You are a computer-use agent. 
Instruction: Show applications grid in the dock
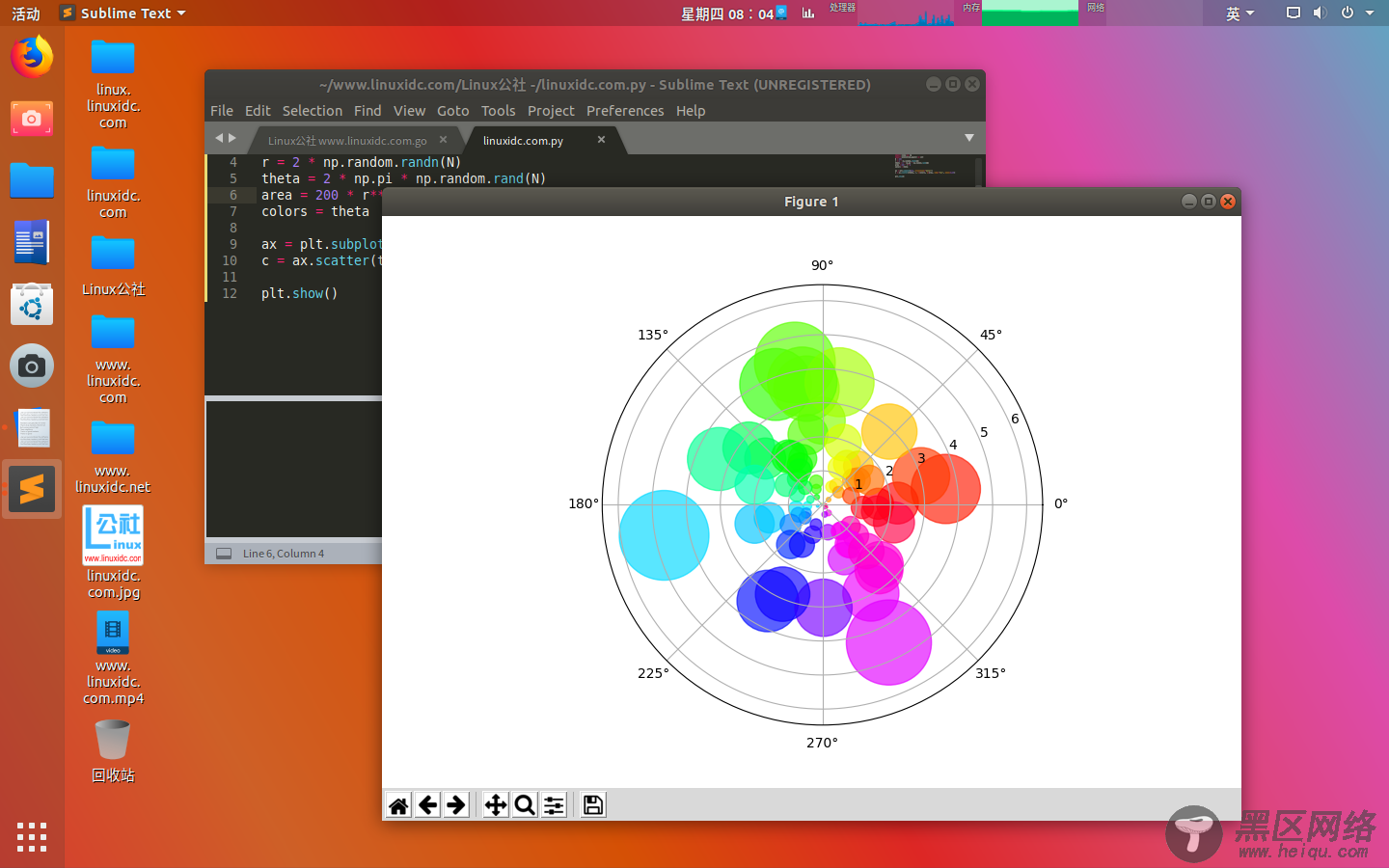[x=32, y=836]
